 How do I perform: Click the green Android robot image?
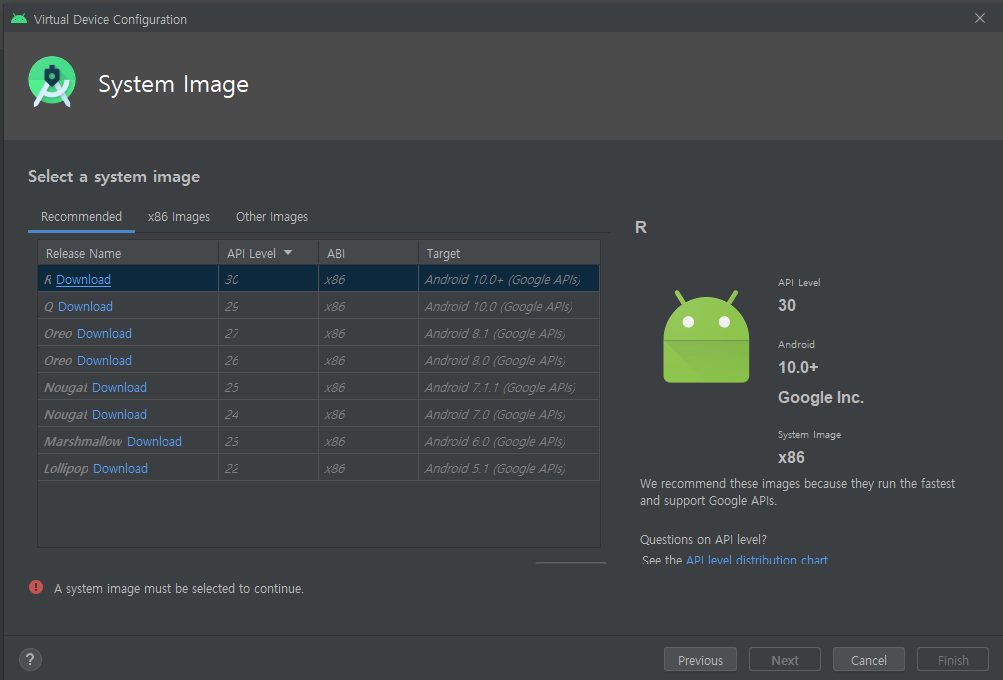click(706, 336)
